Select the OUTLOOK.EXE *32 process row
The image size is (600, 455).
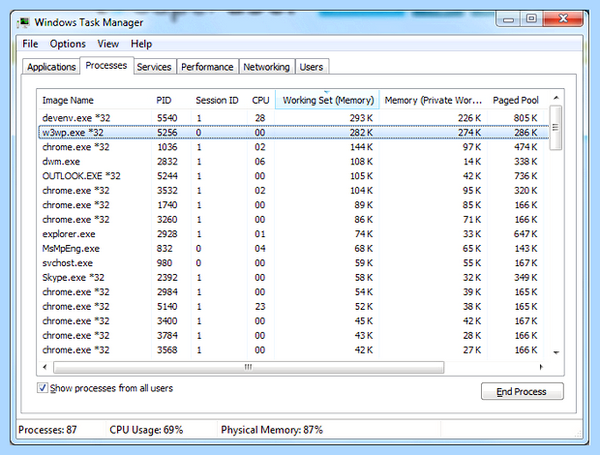tap(293, 176)
